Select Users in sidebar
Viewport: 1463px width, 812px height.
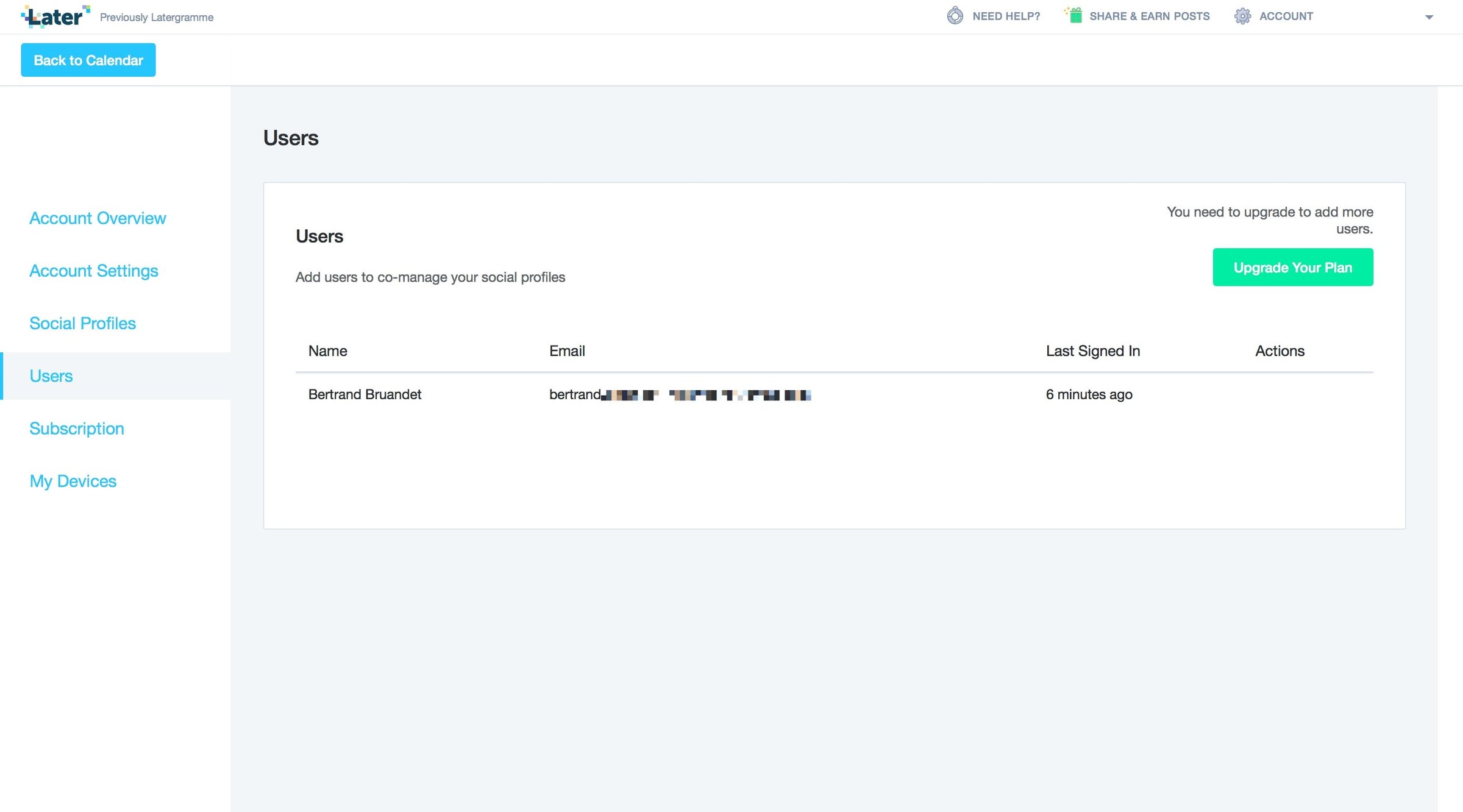click(116, 376)
